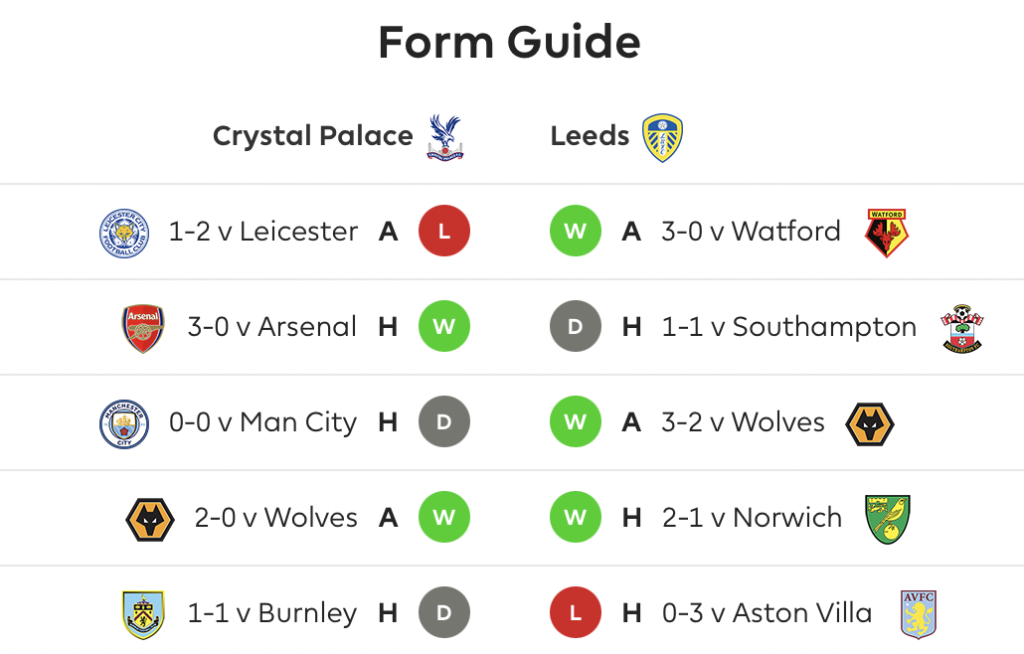Select the grey D result beside Southampton
1024x654 pixels.
tap(575, 326)
